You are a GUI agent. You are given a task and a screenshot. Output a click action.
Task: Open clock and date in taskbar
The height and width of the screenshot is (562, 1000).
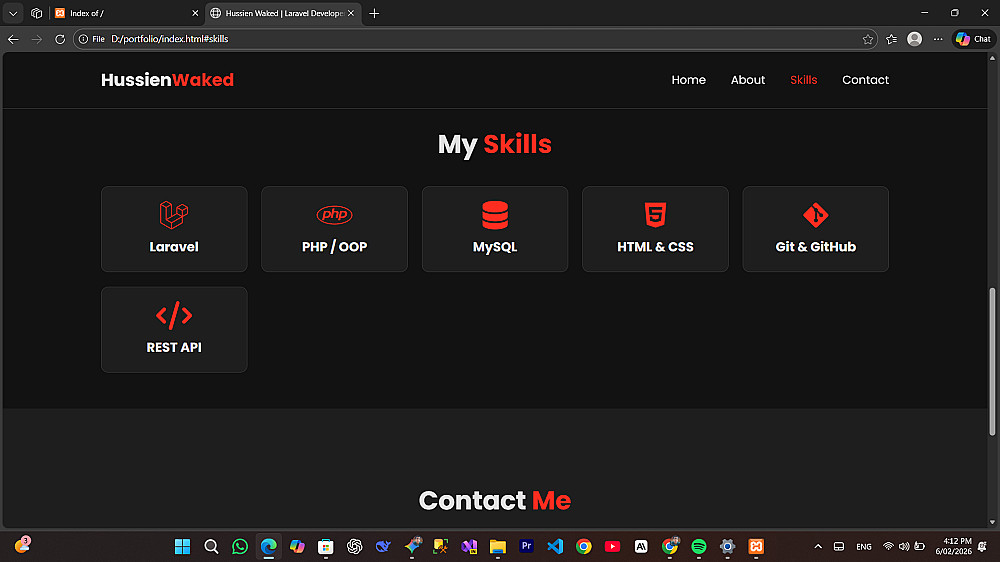pos(953,547)
